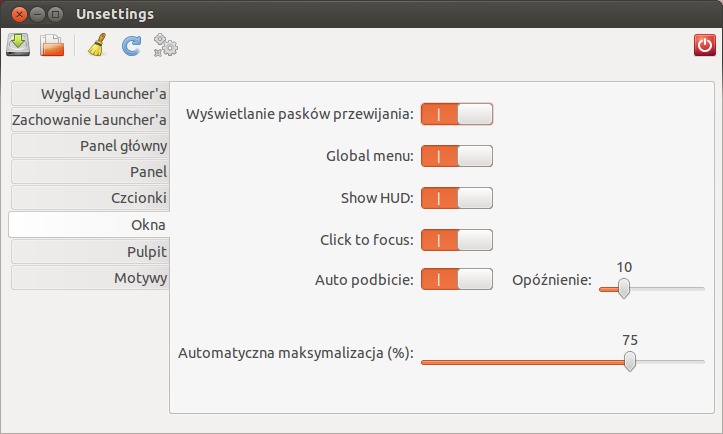The width and height of the screenshot is (723, 434).
Task: Open the Wygląd Launcher'a tab
Action: (90, 94)
